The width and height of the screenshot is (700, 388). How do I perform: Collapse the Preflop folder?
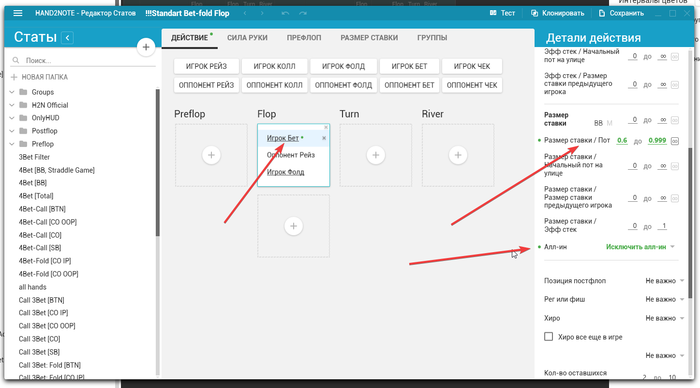(x=12, y=144)
